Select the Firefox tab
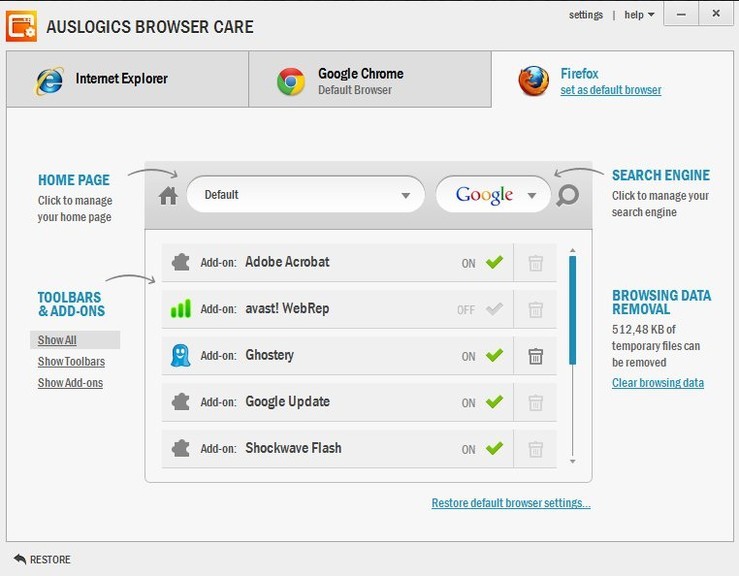 612,79
